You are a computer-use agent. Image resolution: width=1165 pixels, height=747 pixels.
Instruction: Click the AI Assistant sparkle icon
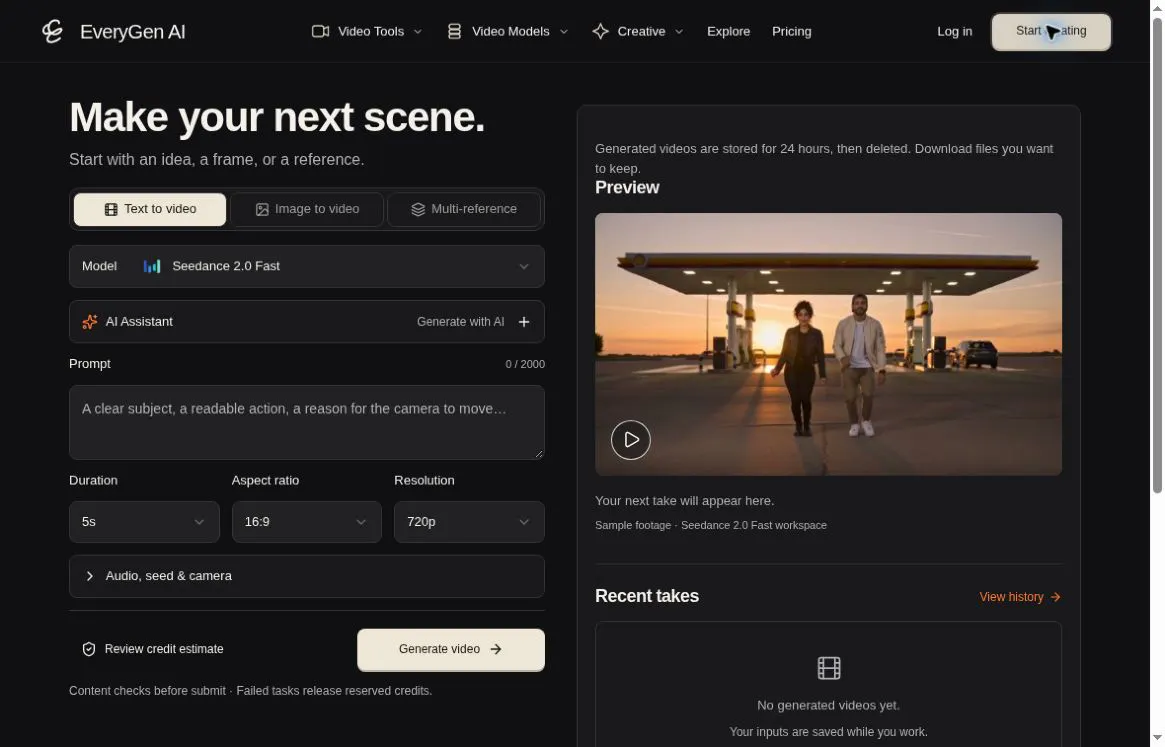(x=90, y=322)
